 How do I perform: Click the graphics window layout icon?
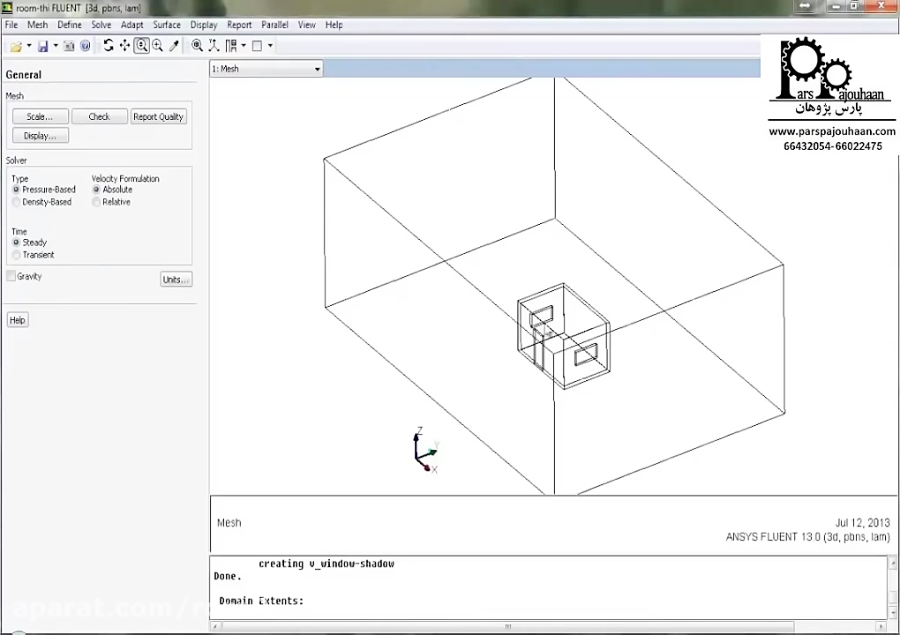(257, 46)
